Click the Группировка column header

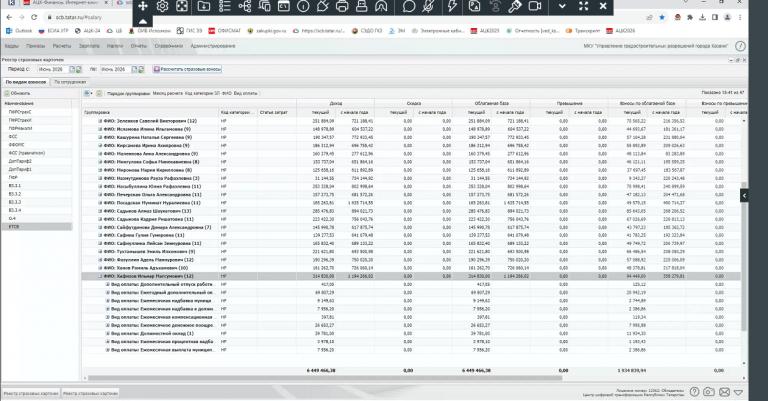coord(150,113)
